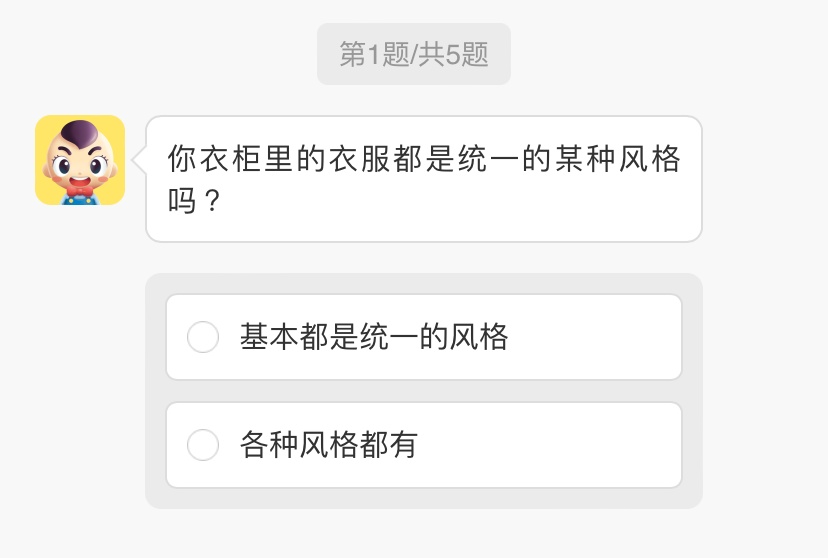The image size is (828, 558).
Task: Click the question bubble about 衣柜里的衣服
Action: [424, 179]
